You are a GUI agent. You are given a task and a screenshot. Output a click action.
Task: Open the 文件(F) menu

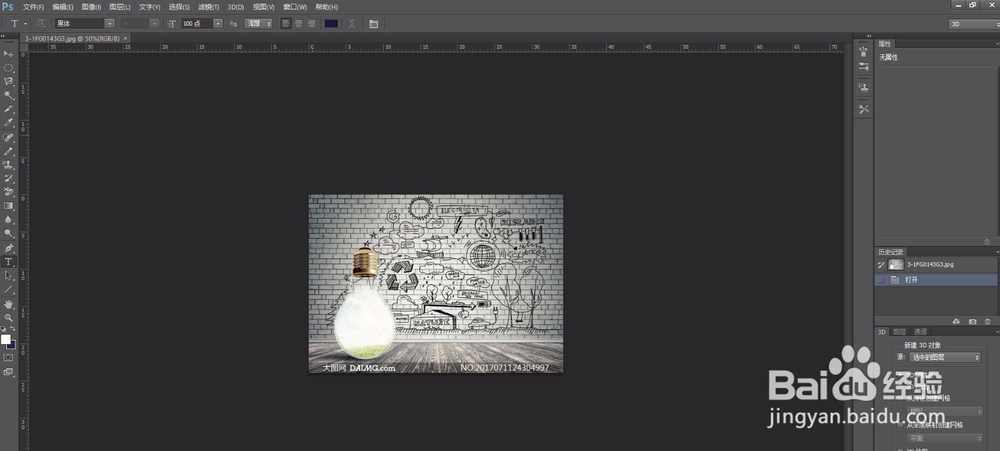(33, 7)
